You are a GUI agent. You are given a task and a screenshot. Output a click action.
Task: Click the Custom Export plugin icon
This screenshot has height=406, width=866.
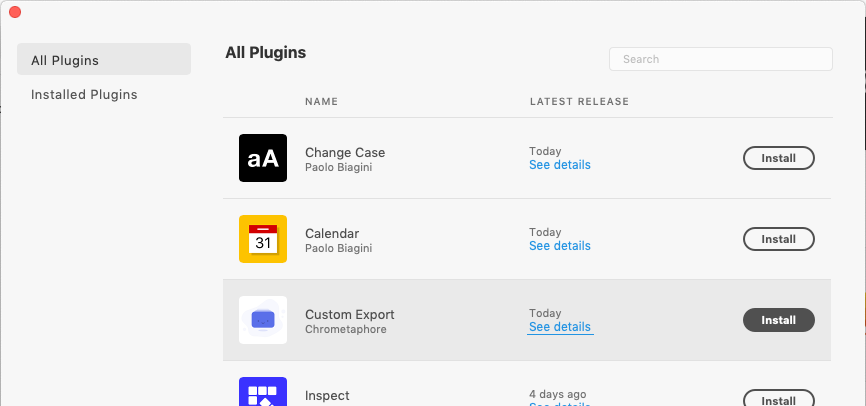[x=263, y=320]
